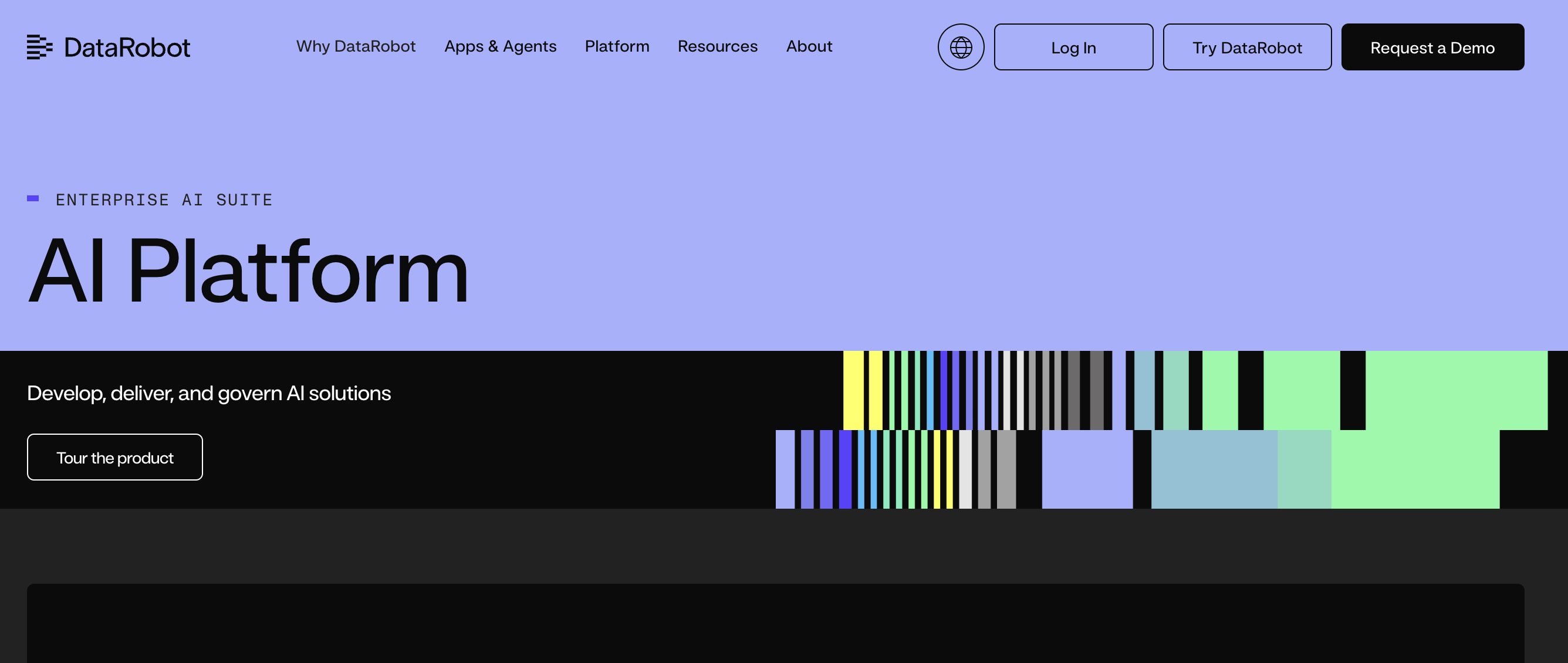
Task: Click the DataRobot logo icon
Action: [40, 47]
